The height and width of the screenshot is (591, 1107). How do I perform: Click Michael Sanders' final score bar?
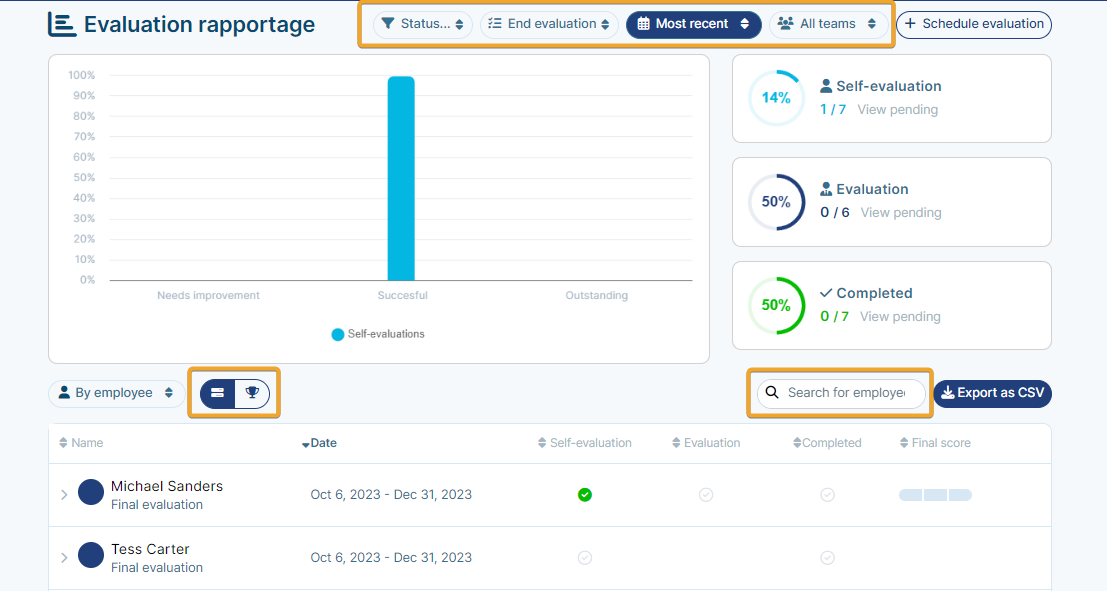pyautogui.click(x=935, y=495)
